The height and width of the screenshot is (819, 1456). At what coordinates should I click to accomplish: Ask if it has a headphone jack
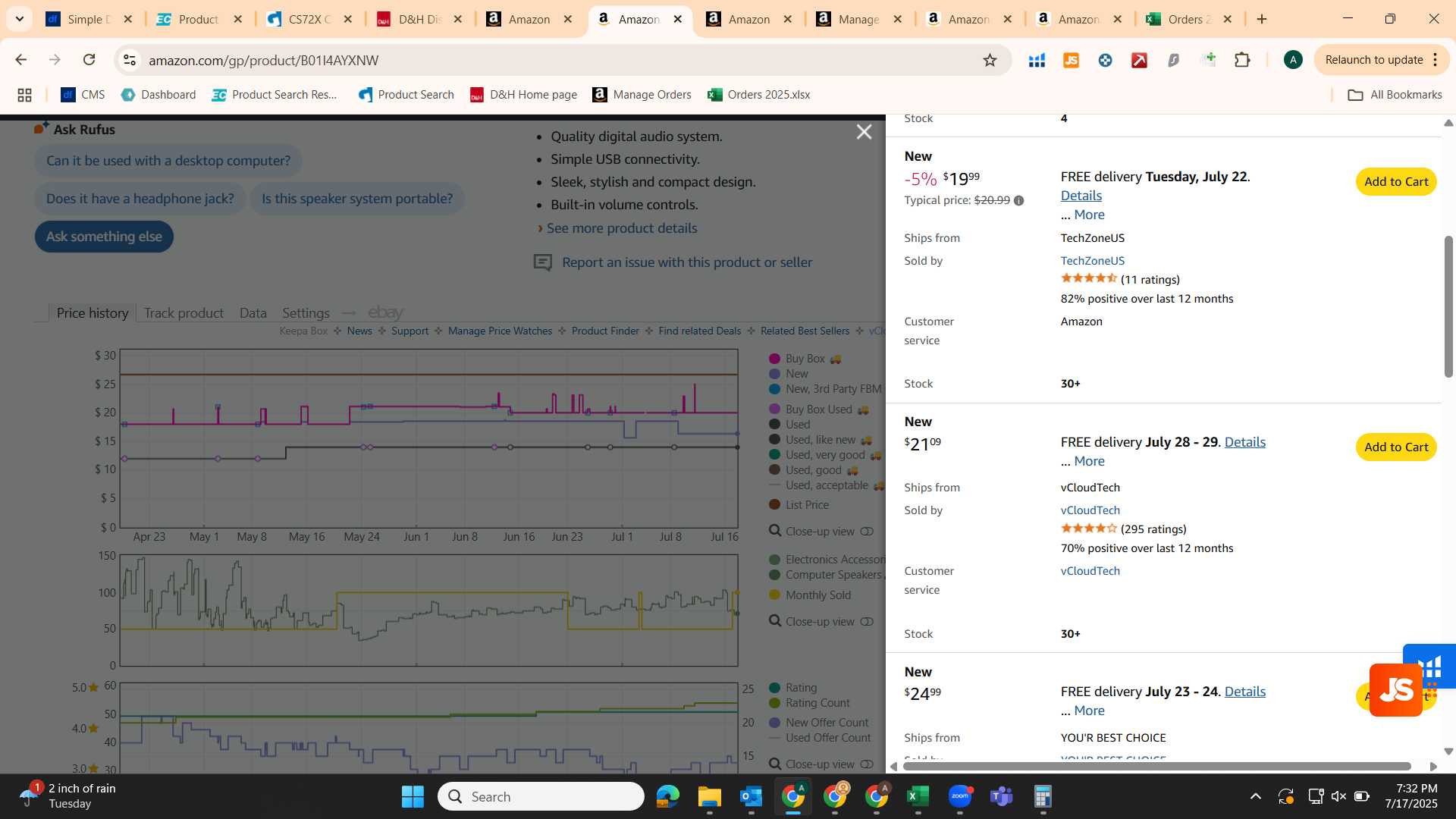[x=140, y=199]
